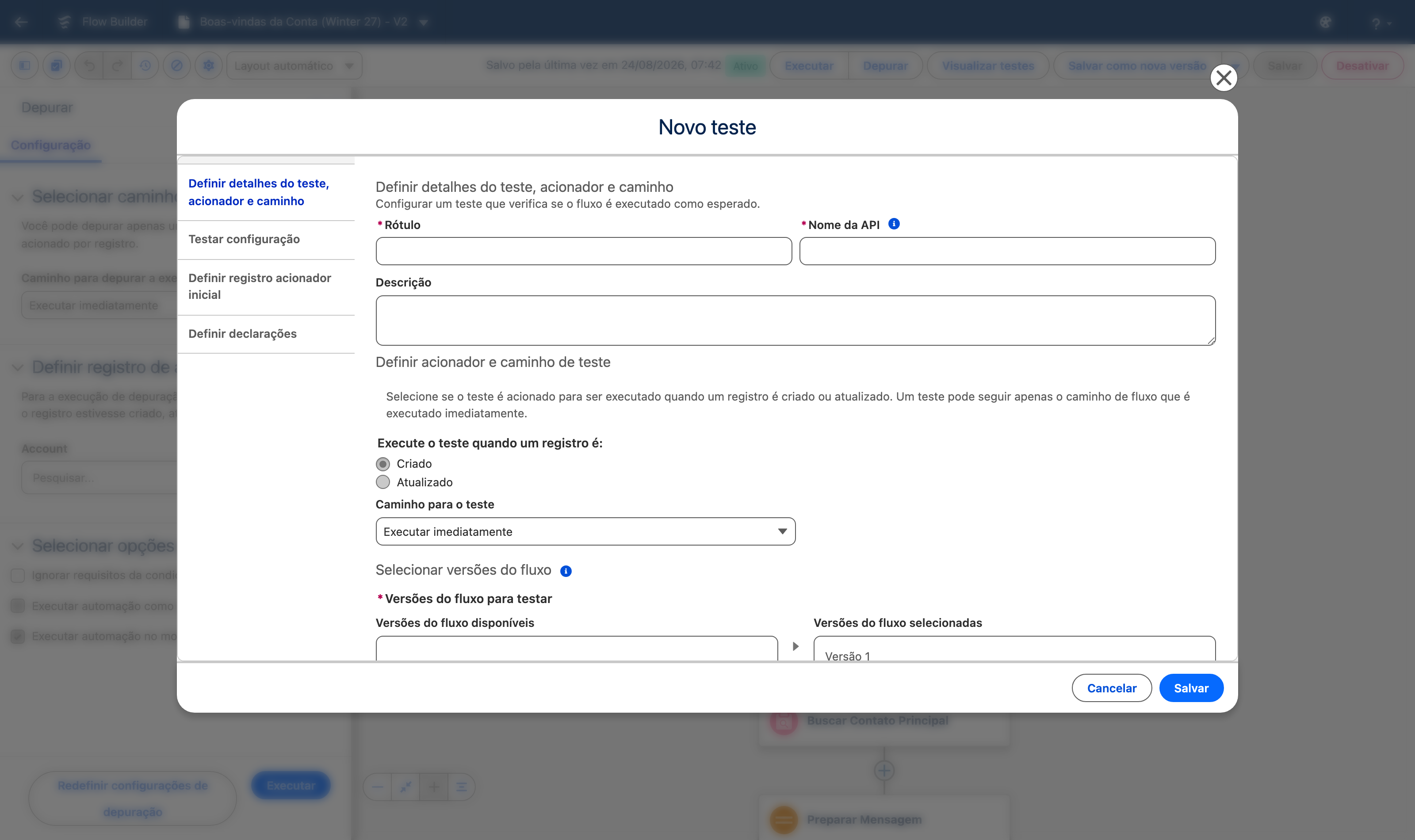Select Definir declarações step
The image size is (1415, 840).
(266, 334)
